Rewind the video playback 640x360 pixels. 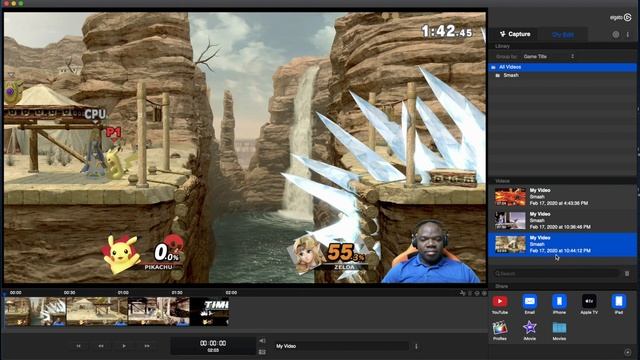(x=101, y=346)
